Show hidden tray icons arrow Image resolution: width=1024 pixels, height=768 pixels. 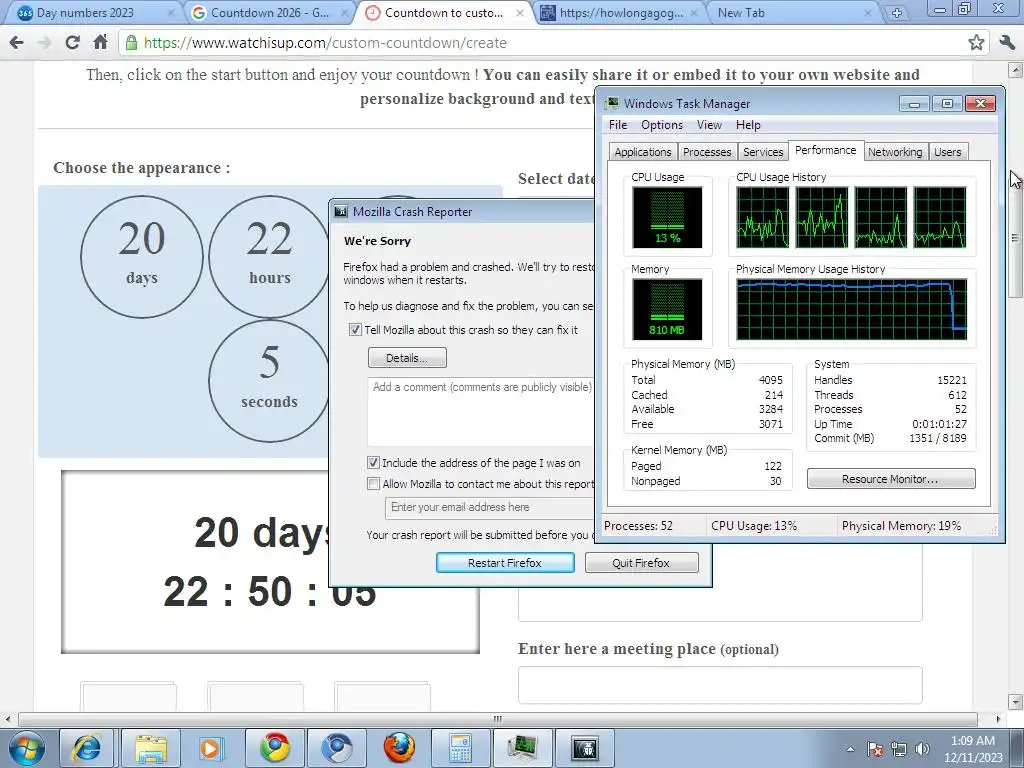click(850, 749)
